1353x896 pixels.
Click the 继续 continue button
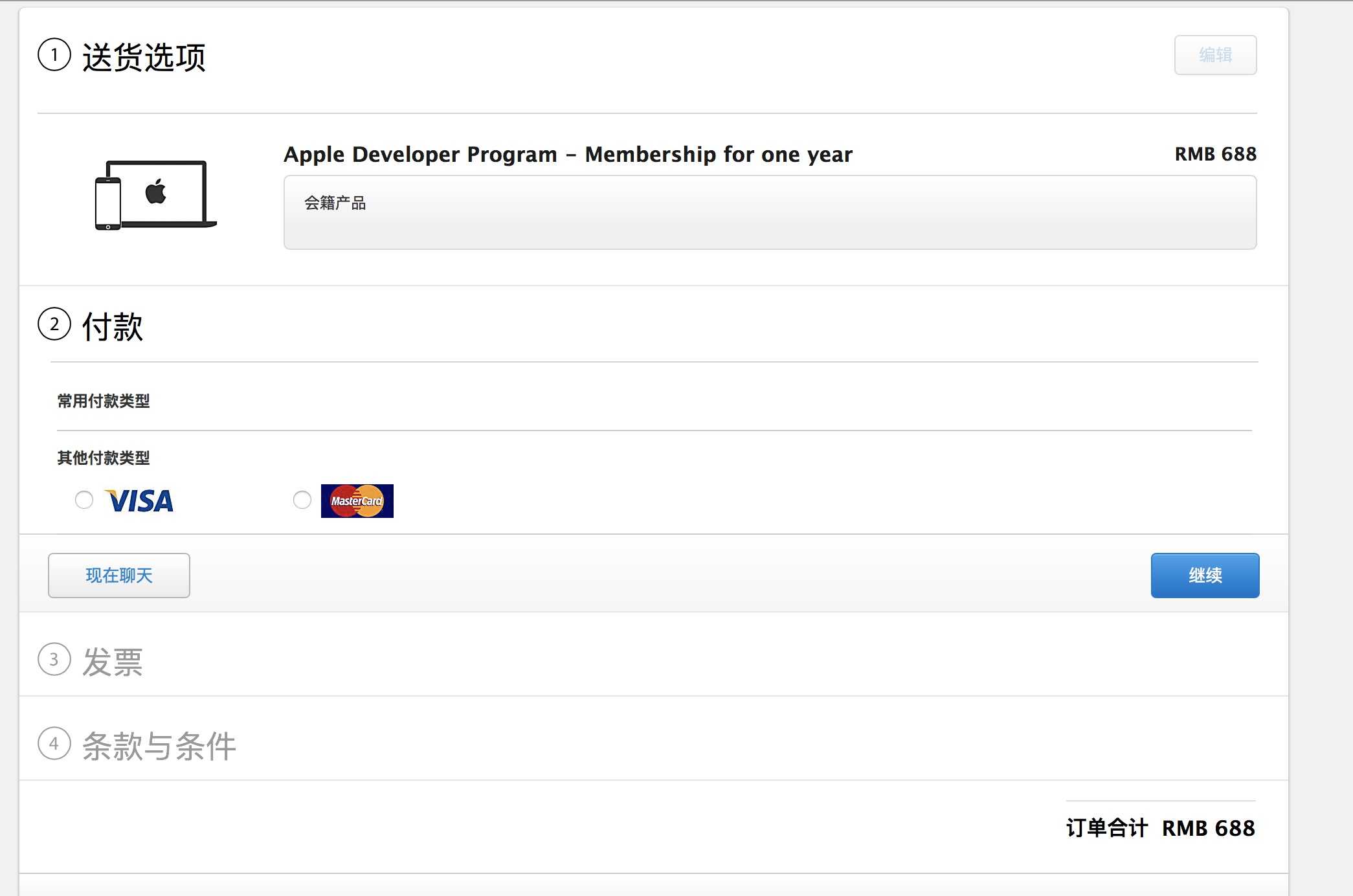pos(1205,576)
